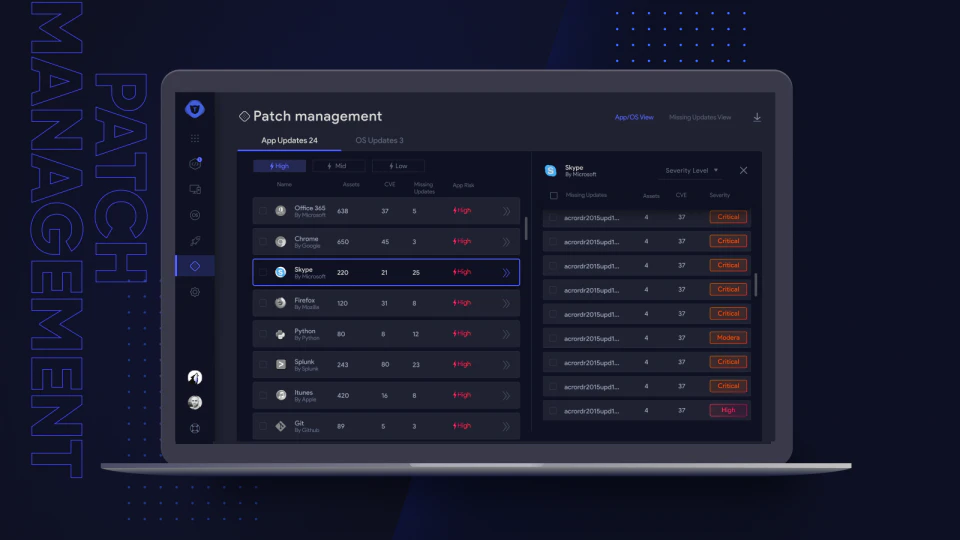Sort by CVE column in details panel
The height and width of the screenshot is (540, 960).
pyautogui.click(x=681, y=195)
